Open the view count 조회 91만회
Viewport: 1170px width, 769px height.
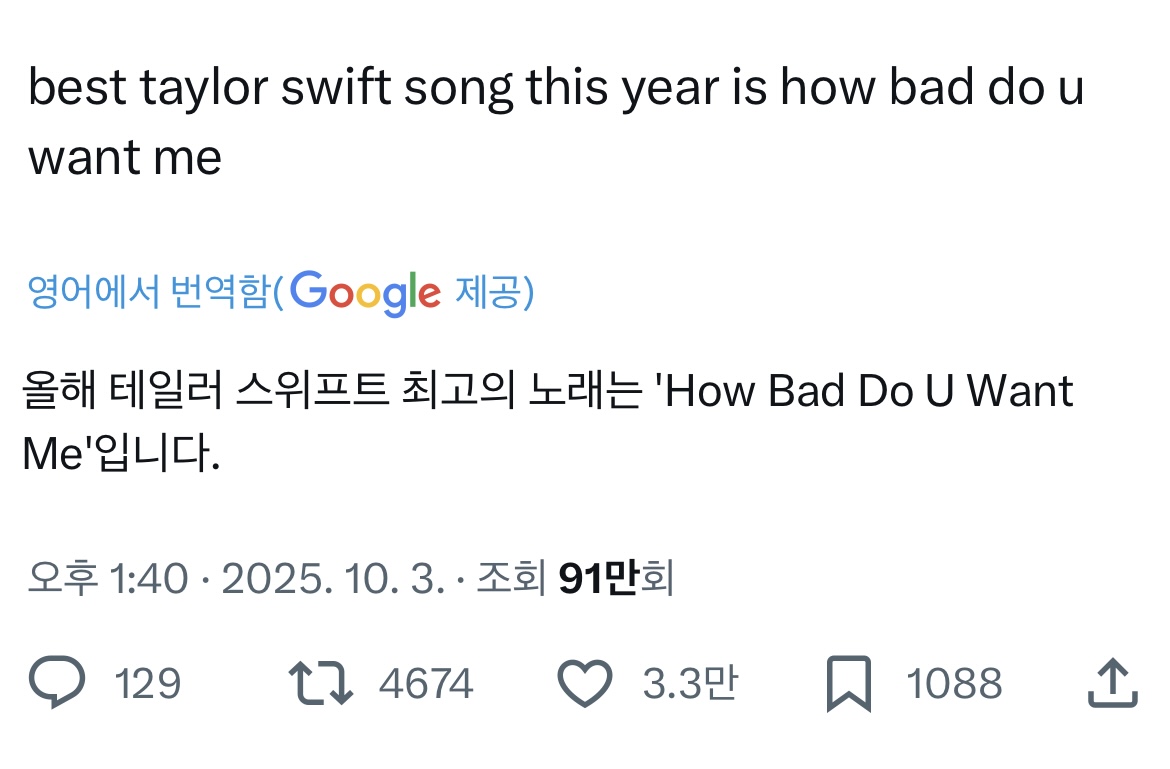tap(575, 577)
